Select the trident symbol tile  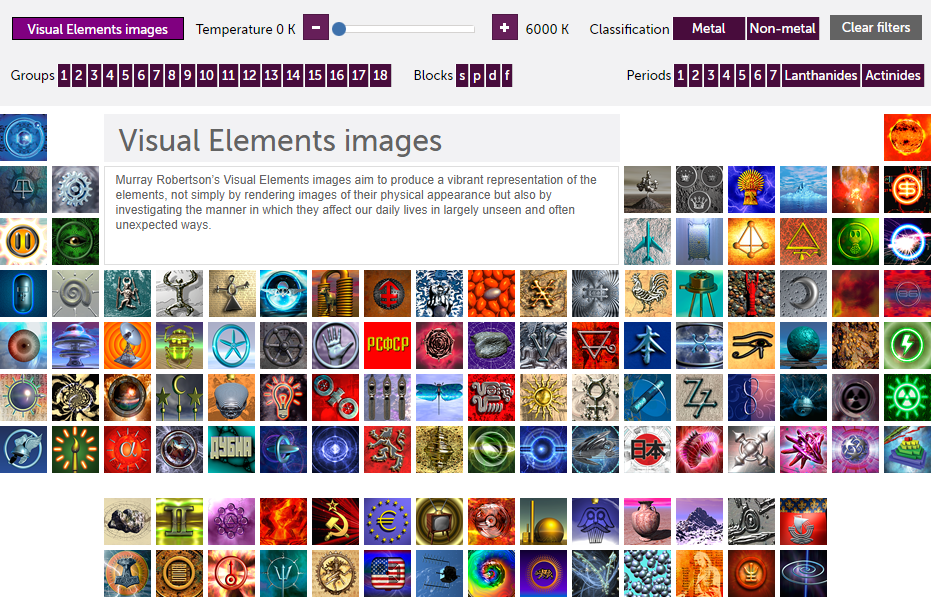pos(283,573)
